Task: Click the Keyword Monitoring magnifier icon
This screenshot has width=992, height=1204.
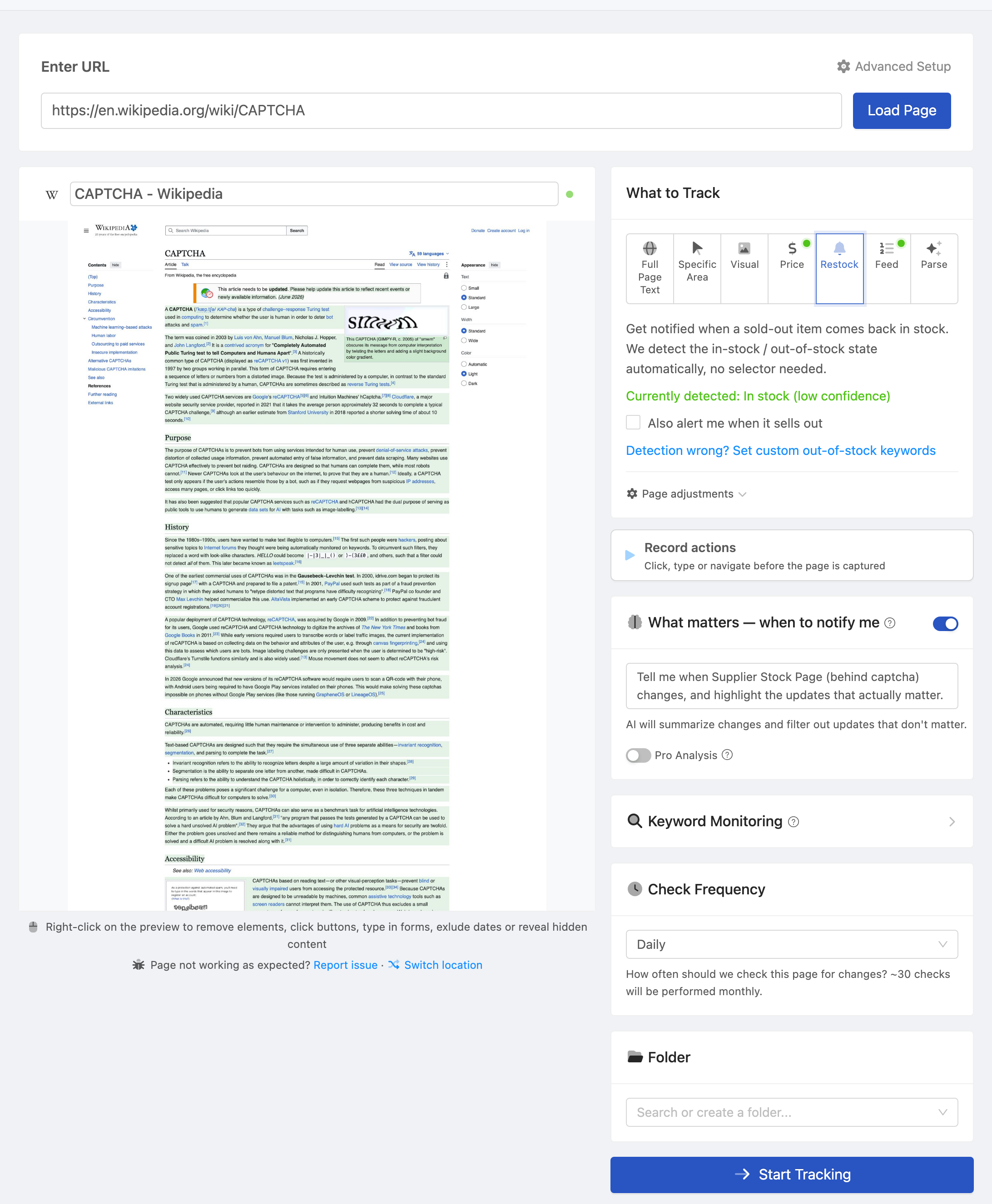Action: point(634,821)
